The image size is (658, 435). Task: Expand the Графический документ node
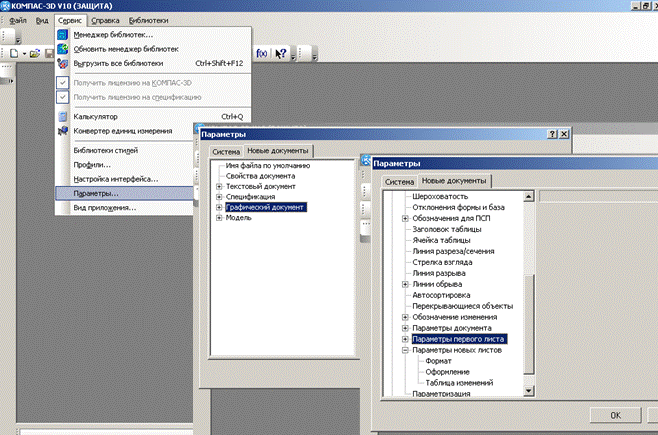tap(219, 207)
